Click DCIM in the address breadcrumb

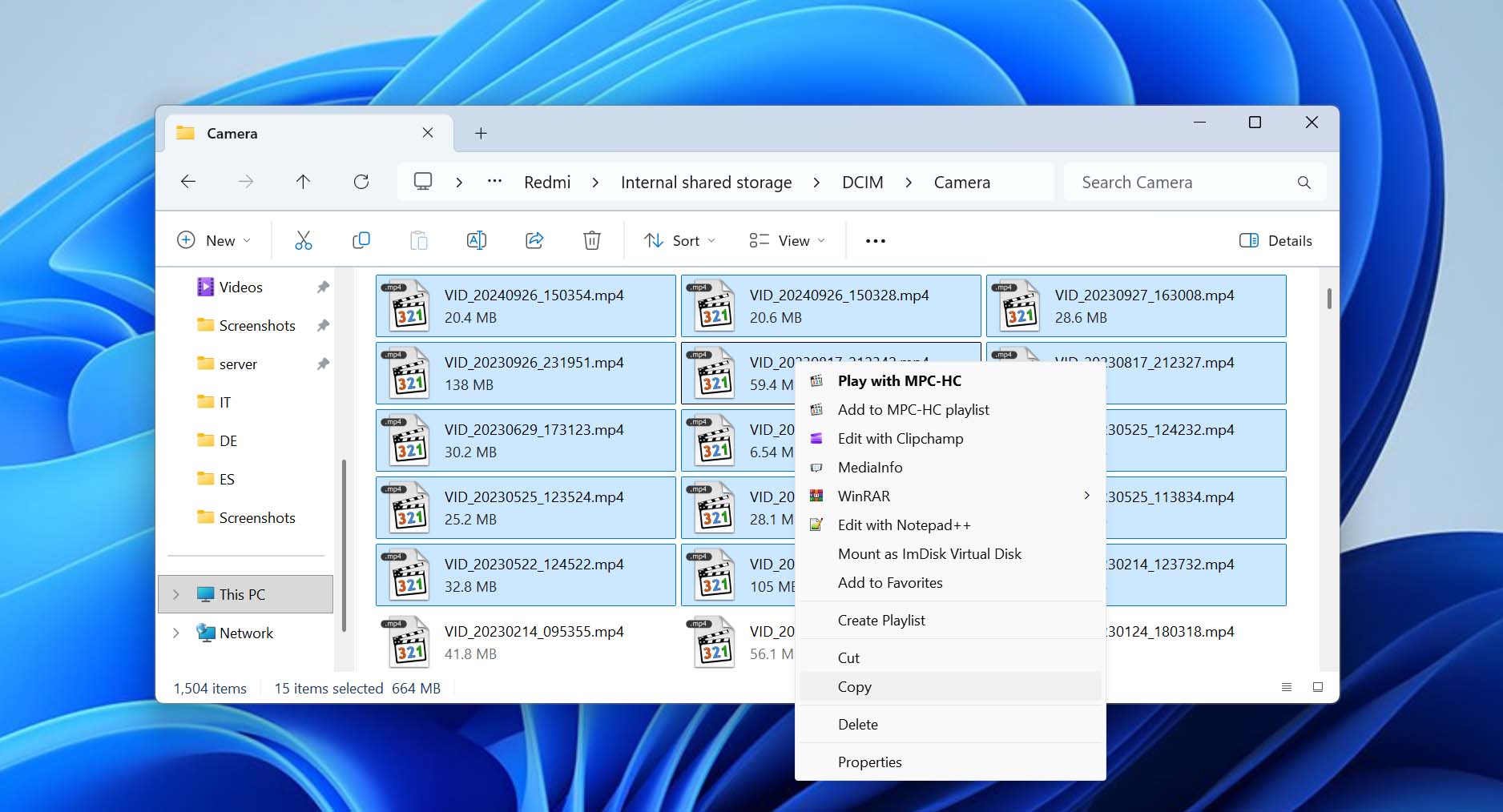click(x=862, y=183)
